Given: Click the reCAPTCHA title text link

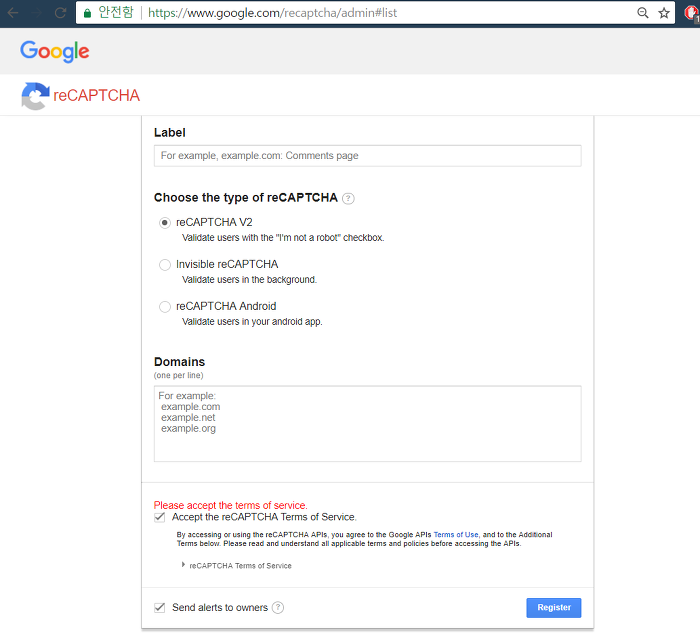Looking at the screenshot, I should click(x=96, y=96).
